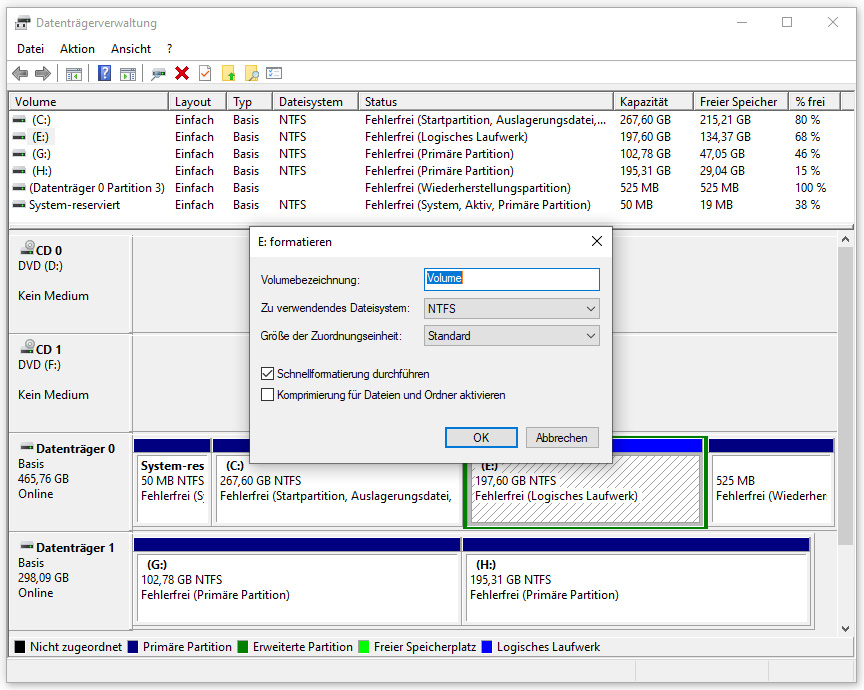Open the Aktion menu

click(77, 48)
